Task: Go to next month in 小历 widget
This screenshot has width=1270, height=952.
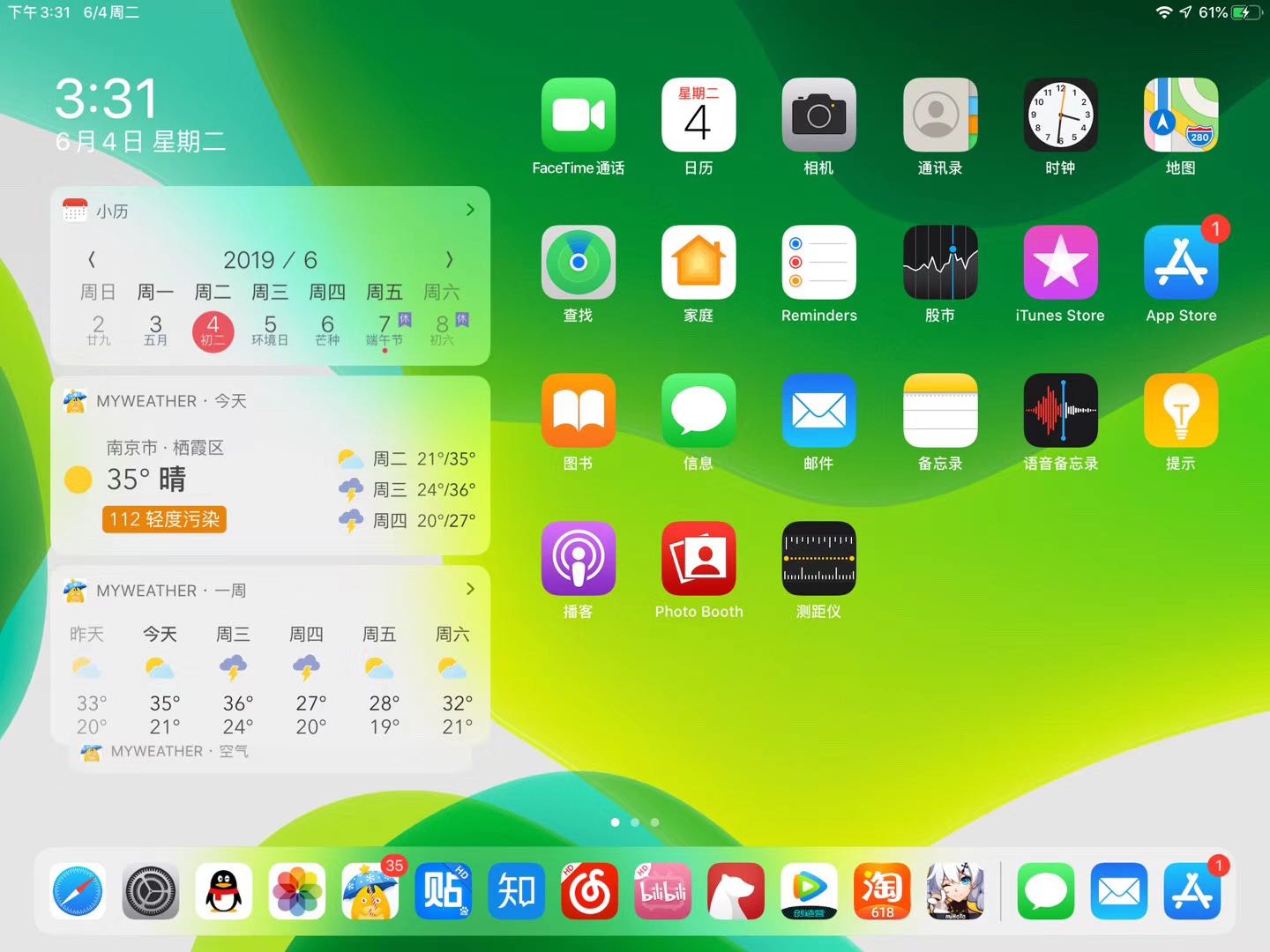Action: coord(449,259)
